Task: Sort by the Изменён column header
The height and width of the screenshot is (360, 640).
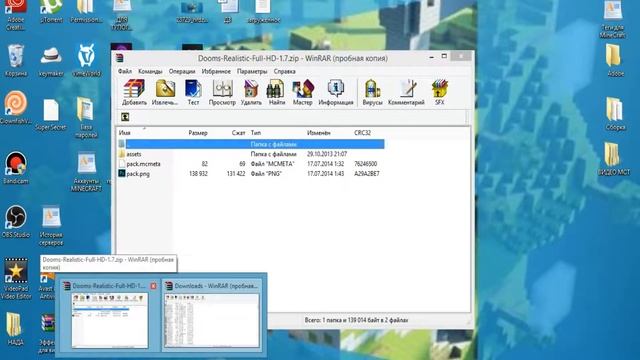Action: coord(319,133)
